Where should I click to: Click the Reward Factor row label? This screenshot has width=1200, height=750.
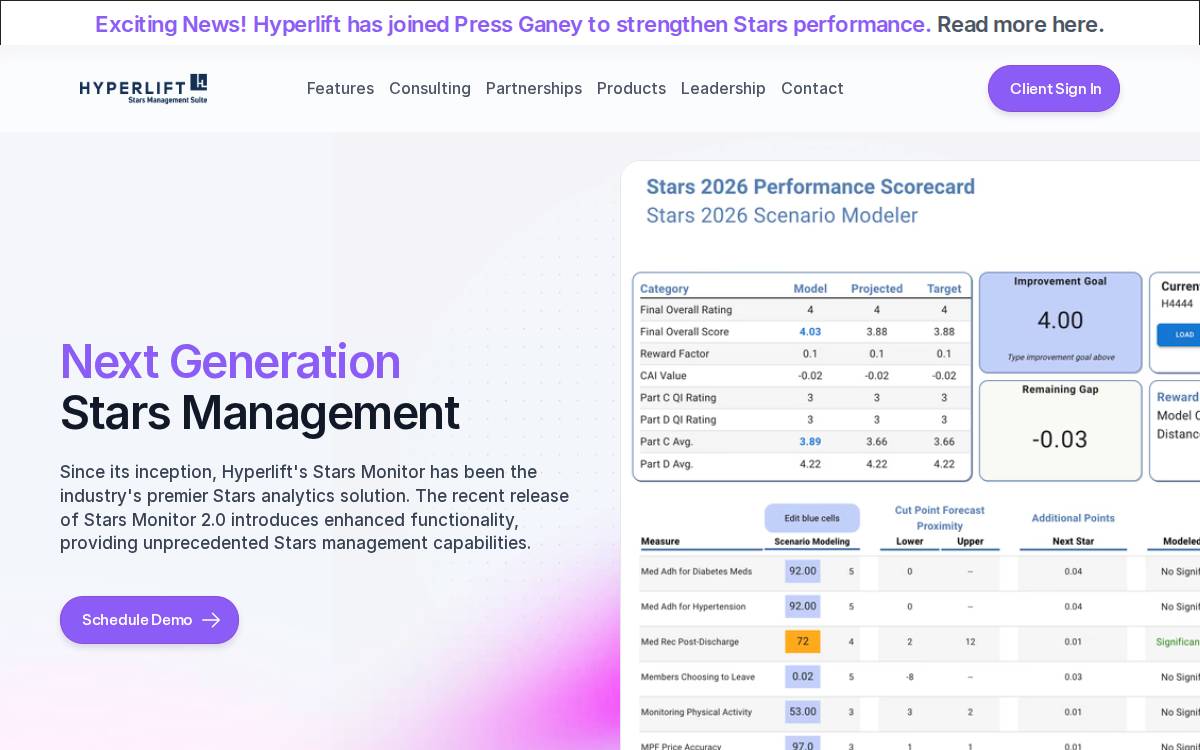[x=675, y=354]
